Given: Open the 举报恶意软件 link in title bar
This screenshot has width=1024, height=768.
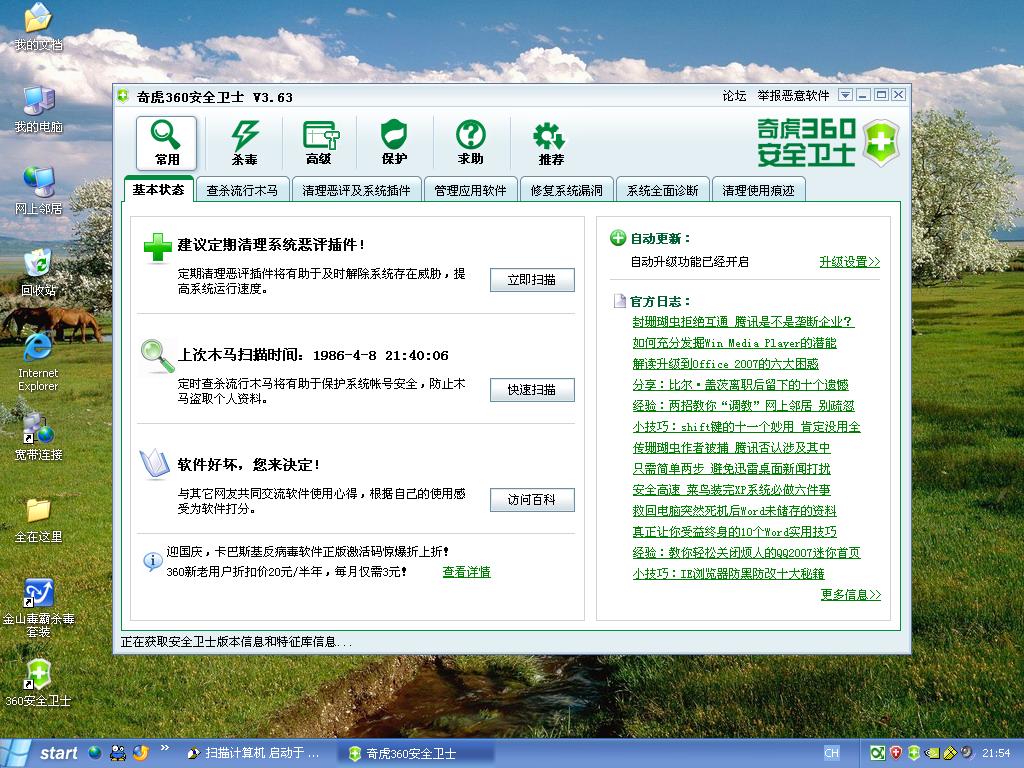Looking at the screenshot, I should coord(793,96).
